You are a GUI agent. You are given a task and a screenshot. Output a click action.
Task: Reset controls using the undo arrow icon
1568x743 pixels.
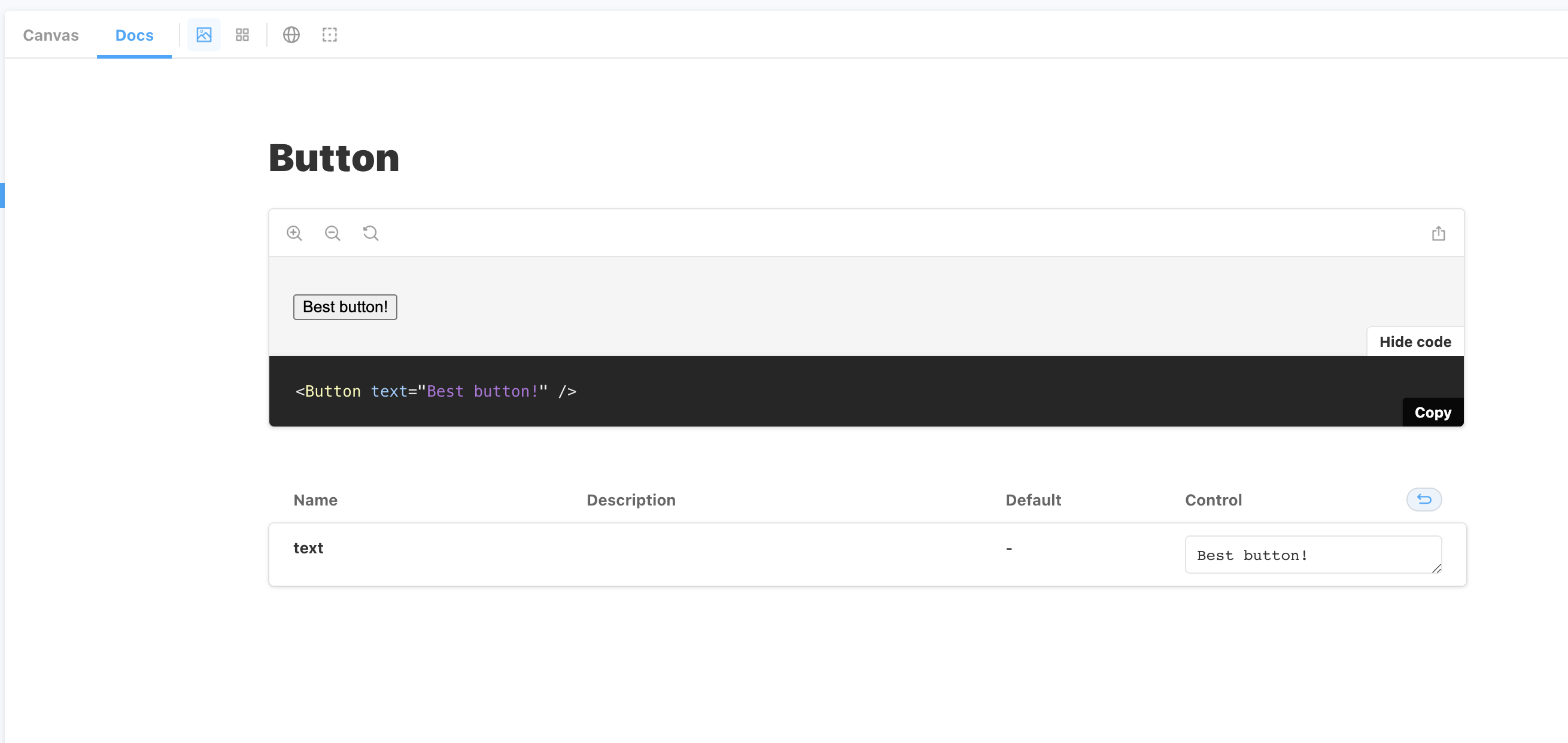tap(1424, 499)
